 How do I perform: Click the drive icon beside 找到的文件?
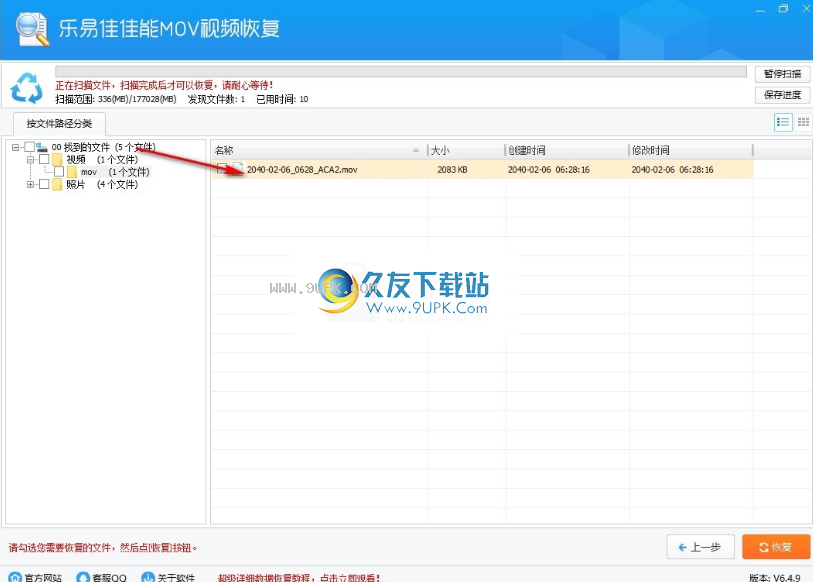click(x=42, y=147)
